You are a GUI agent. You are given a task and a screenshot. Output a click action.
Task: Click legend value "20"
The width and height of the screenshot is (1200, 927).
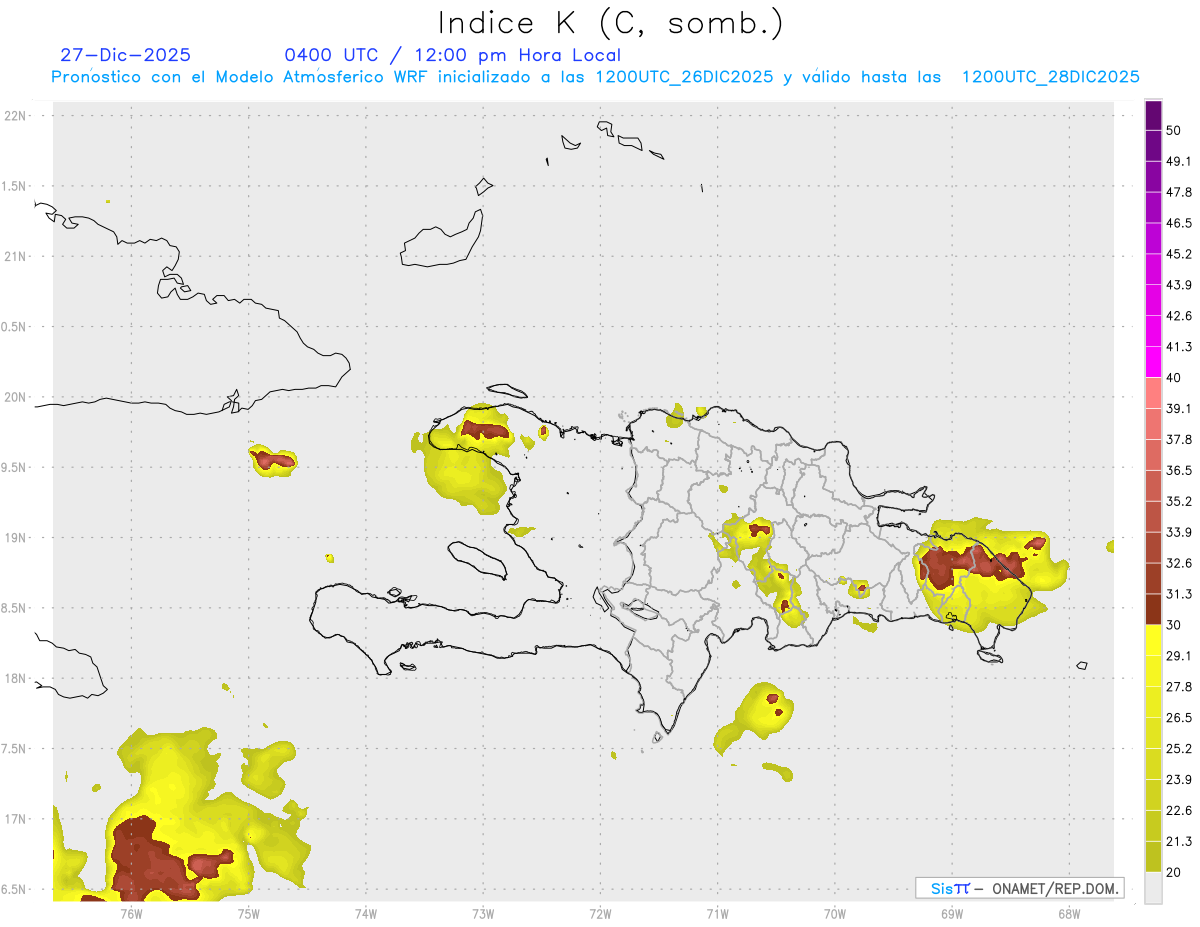(x=1174, y=873)
